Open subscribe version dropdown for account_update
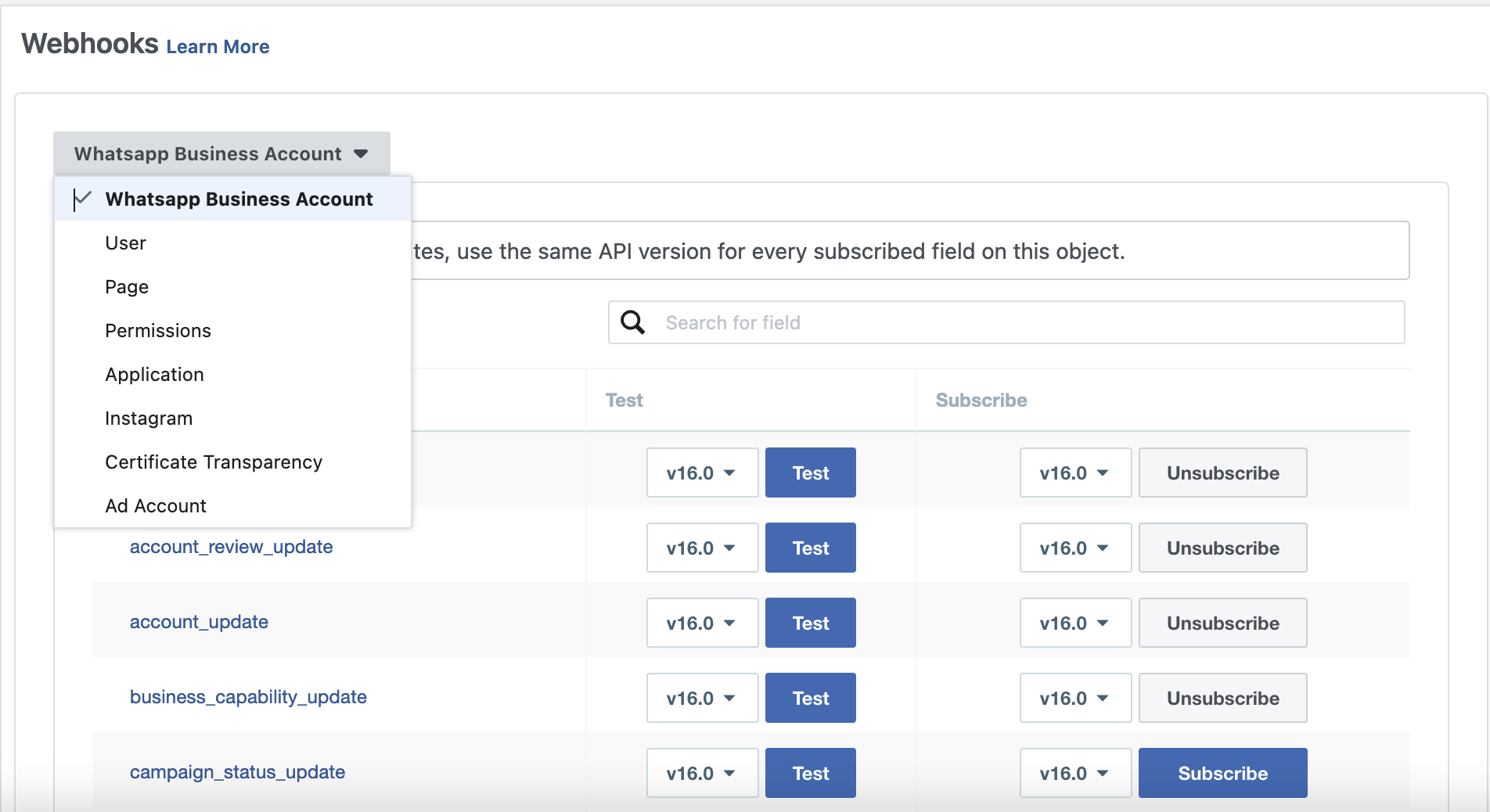Image resolution: width=1490 pixels, height=812 pixels. (1076, 623)
